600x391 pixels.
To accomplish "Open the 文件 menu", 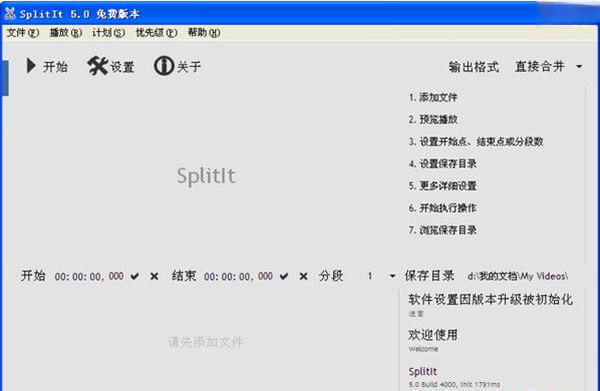I will 23,33.
